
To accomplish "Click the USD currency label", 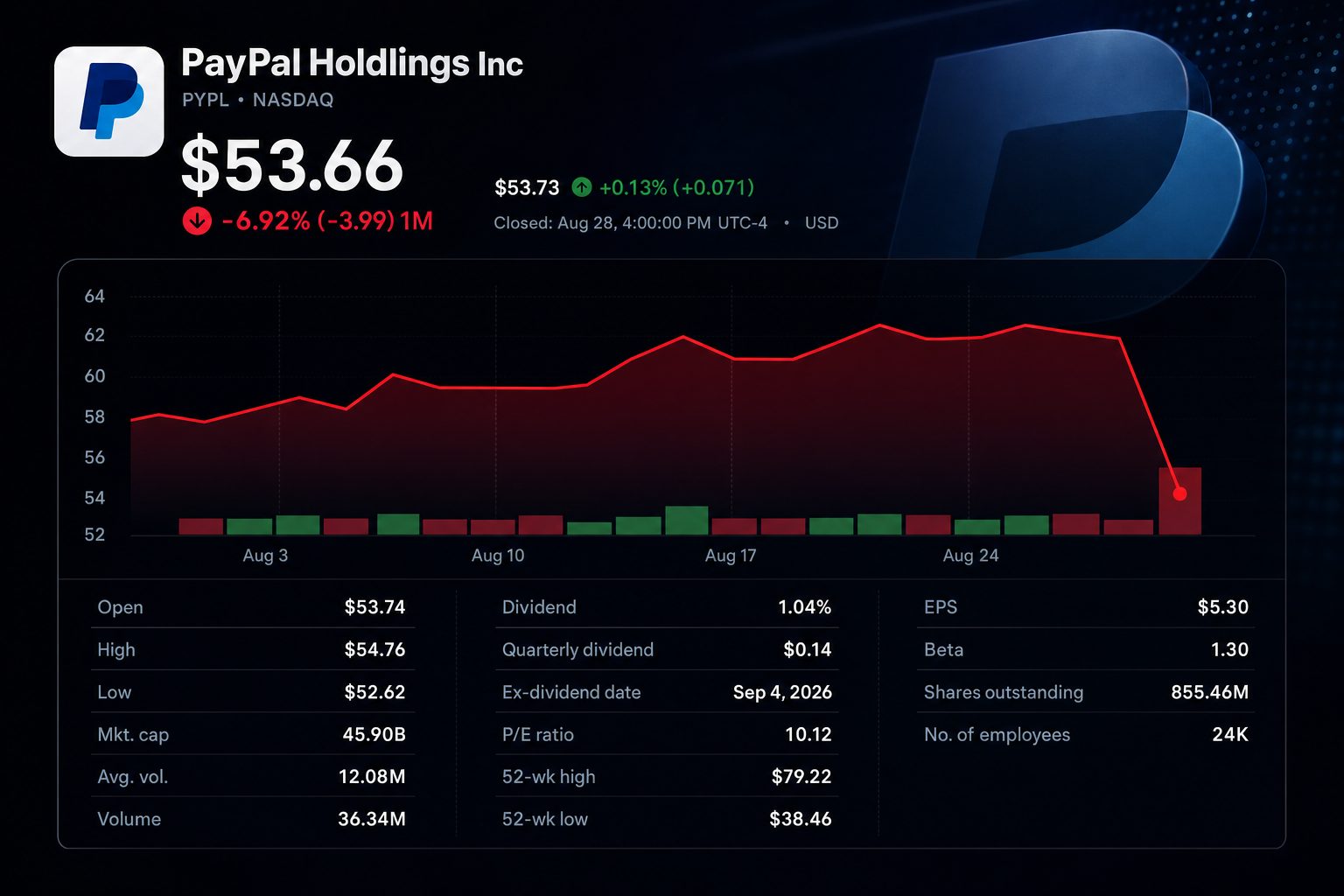I will pos(822,223).
